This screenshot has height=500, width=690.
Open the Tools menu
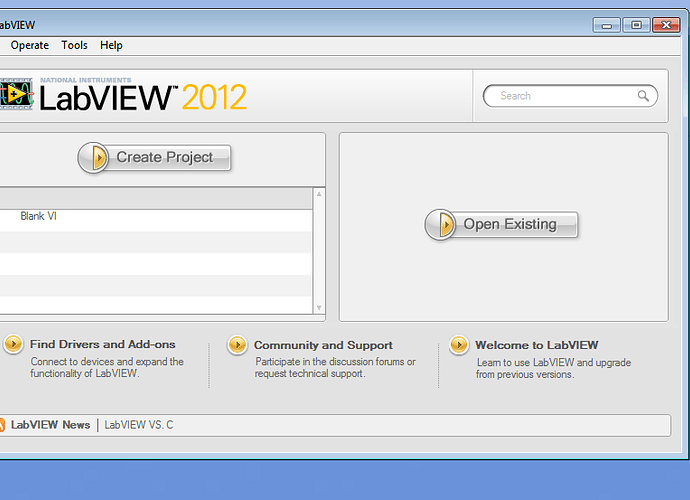click(x=74, y=45)
